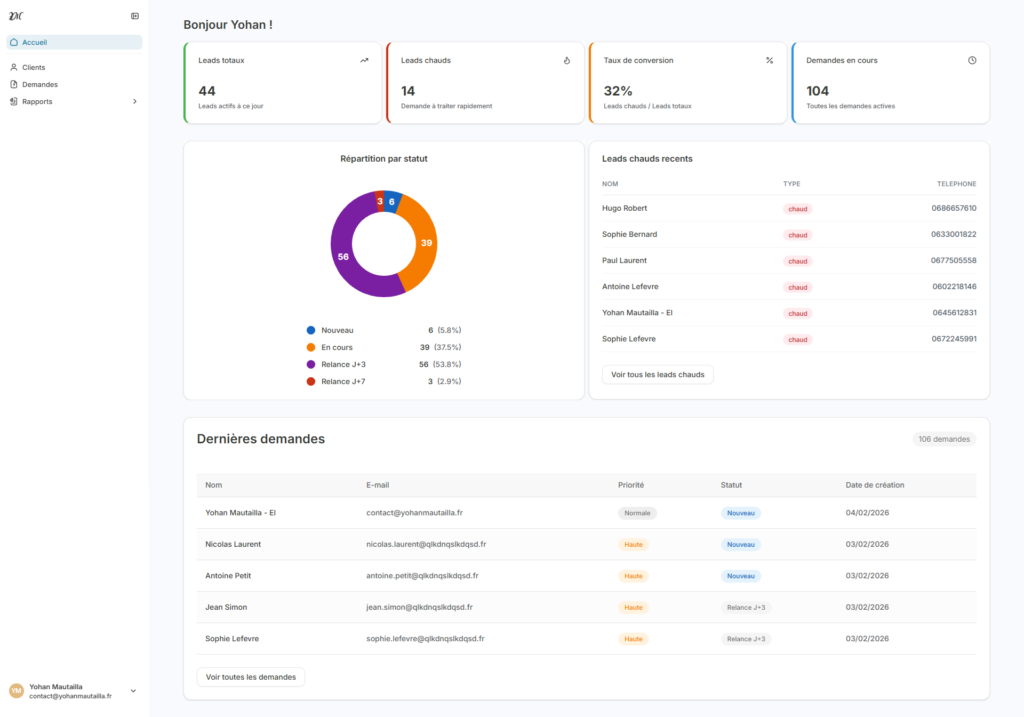Image resolution: width=1024 pixels, height=717 pixels.
Task: Click the percent icon on Taux de conversion
Action: tap(769, 60)
